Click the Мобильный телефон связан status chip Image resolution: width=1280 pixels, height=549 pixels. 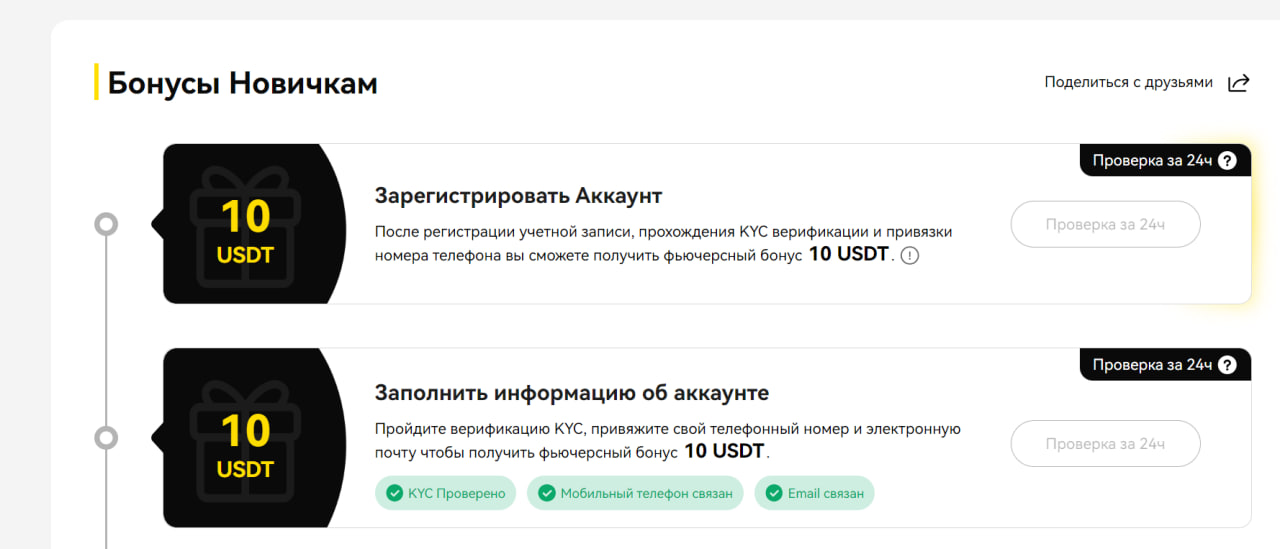pyautogui.click(x=635, y=493)
